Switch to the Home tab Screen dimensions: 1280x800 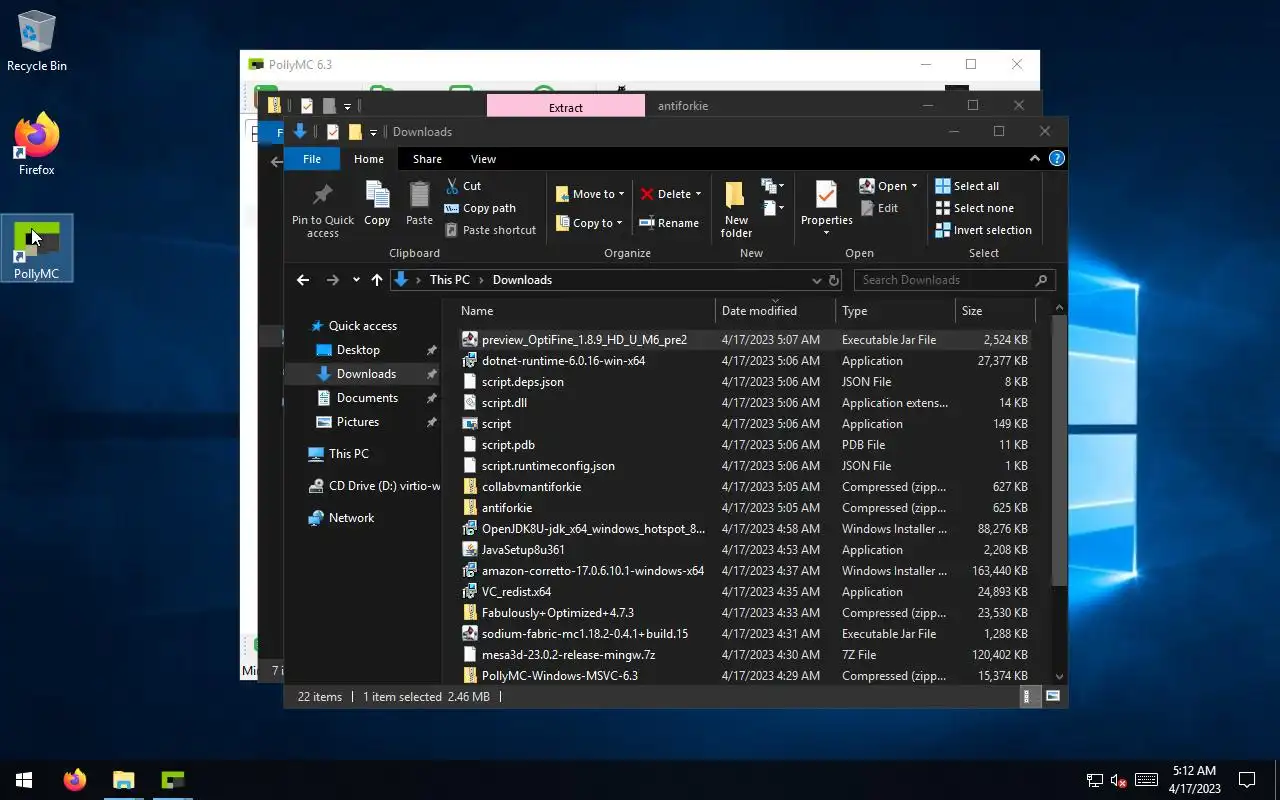pyautogui.click(x=368, y=159)
